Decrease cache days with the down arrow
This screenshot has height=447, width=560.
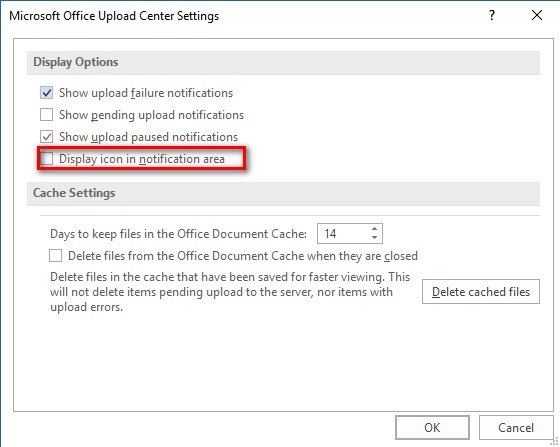pyautogui.click(x=374, y=238)
